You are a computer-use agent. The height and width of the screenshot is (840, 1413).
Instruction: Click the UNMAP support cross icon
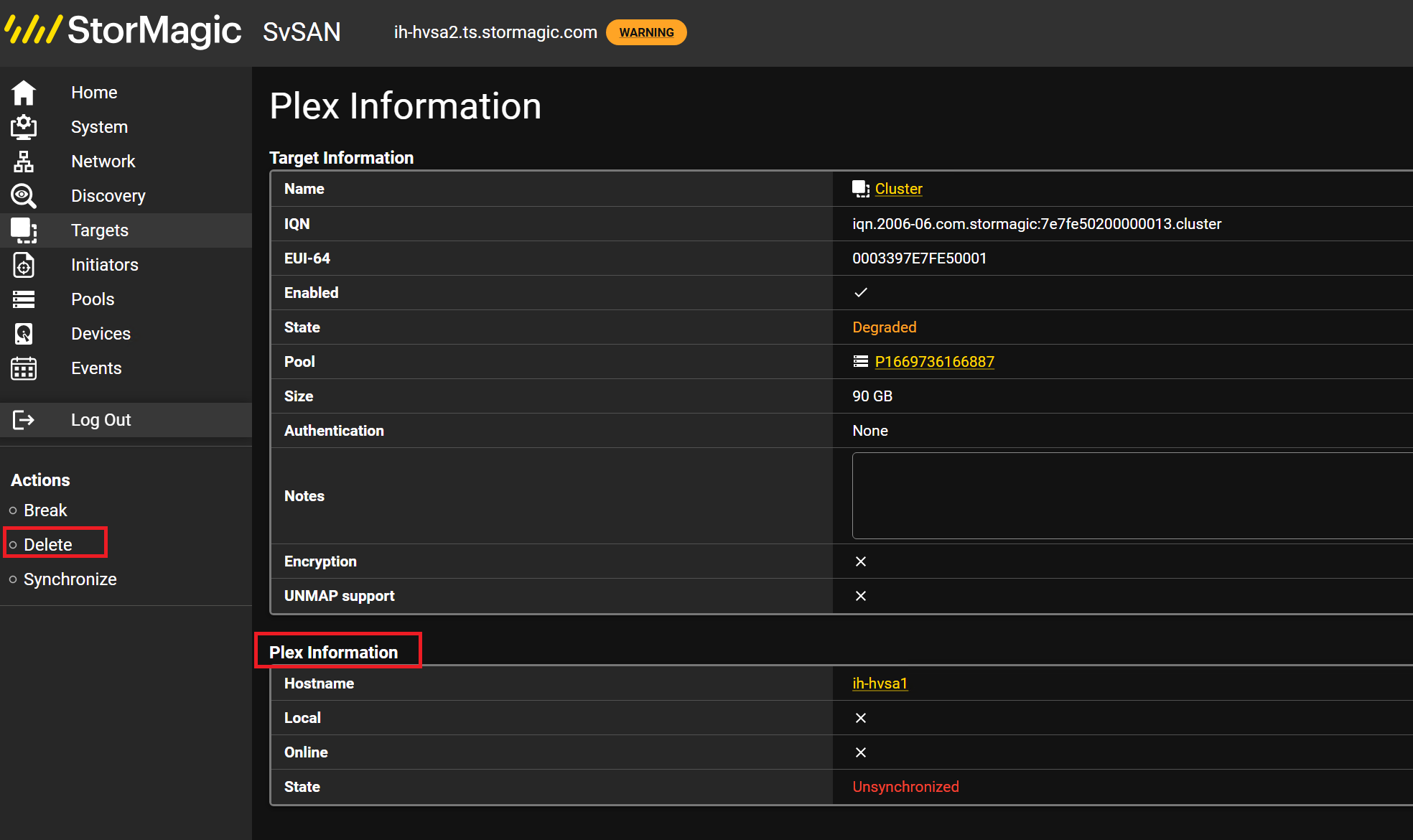(x=861, y=596)
